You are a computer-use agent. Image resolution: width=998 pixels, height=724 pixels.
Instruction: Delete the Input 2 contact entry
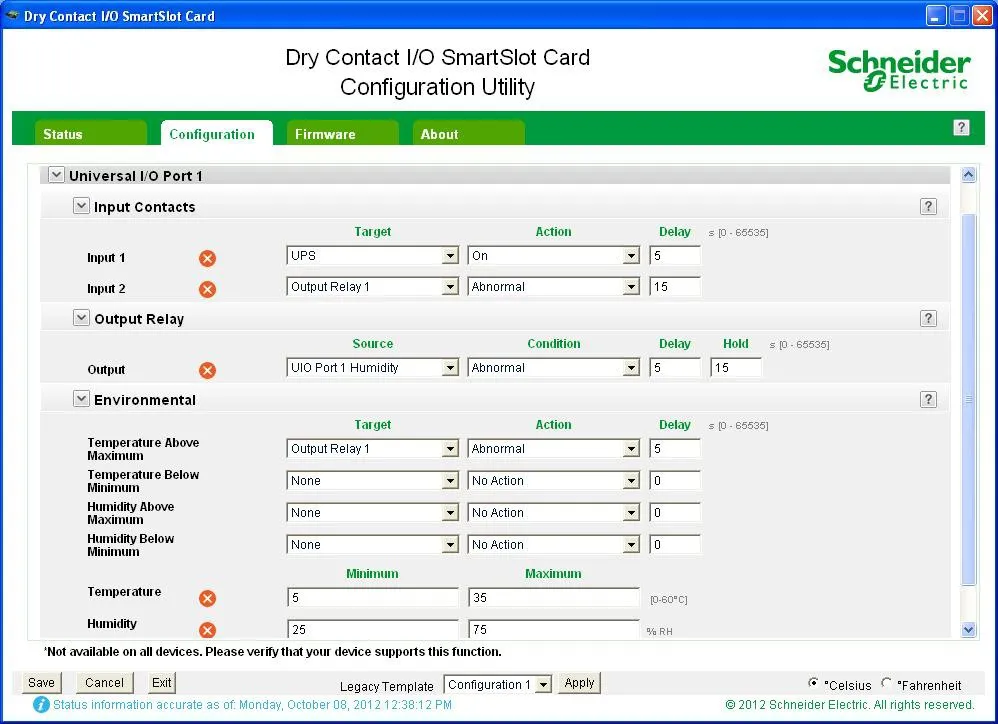207,288
